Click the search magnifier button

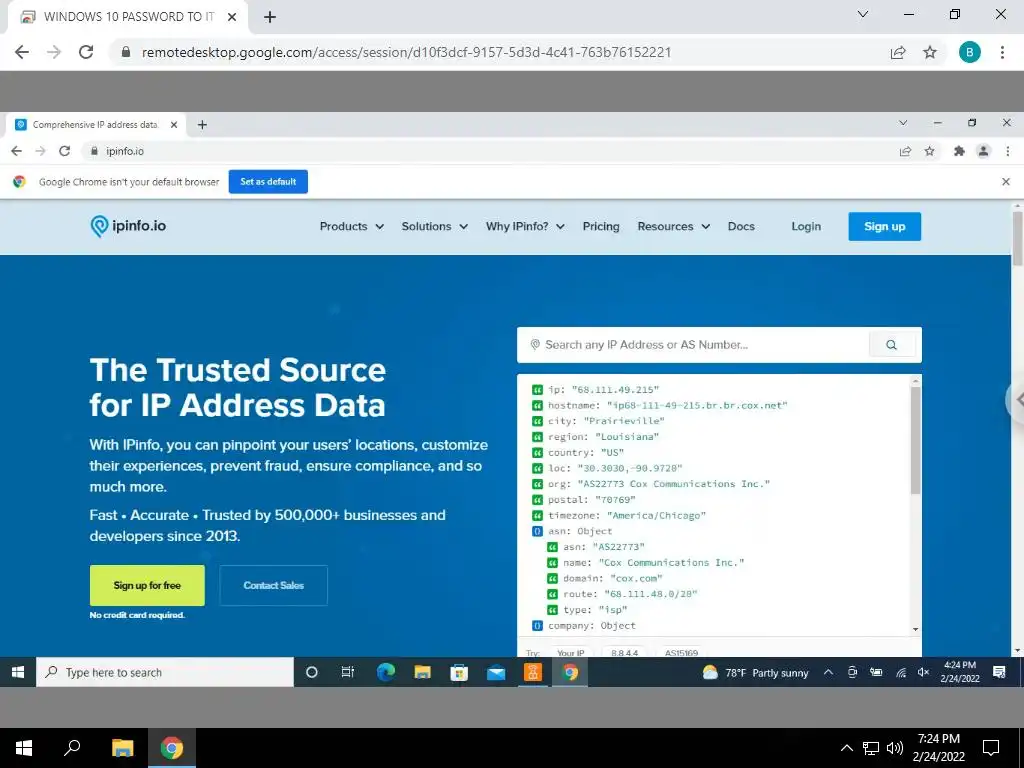click(x=891, y=345)
